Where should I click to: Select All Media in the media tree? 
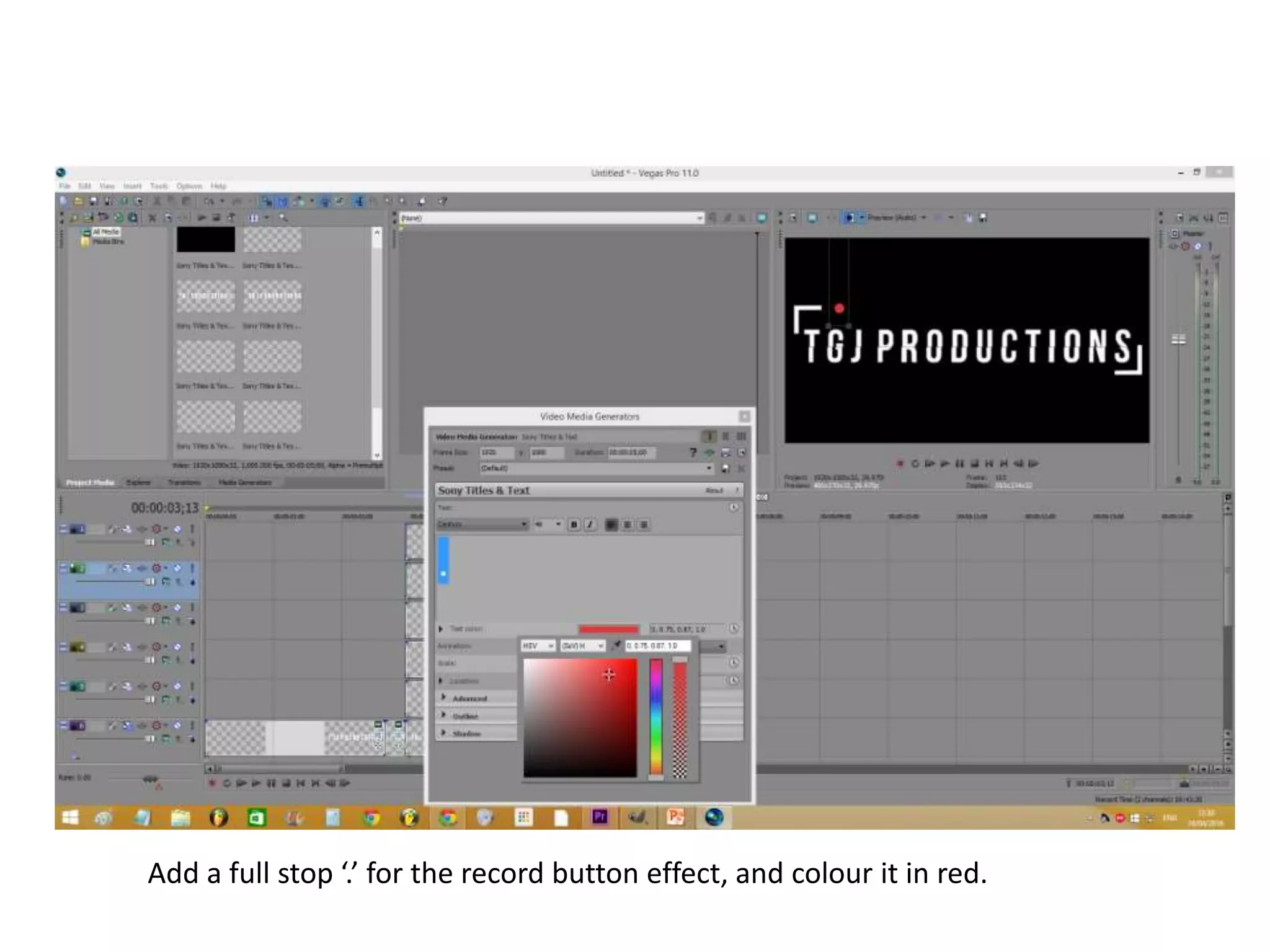coord(105,231)
